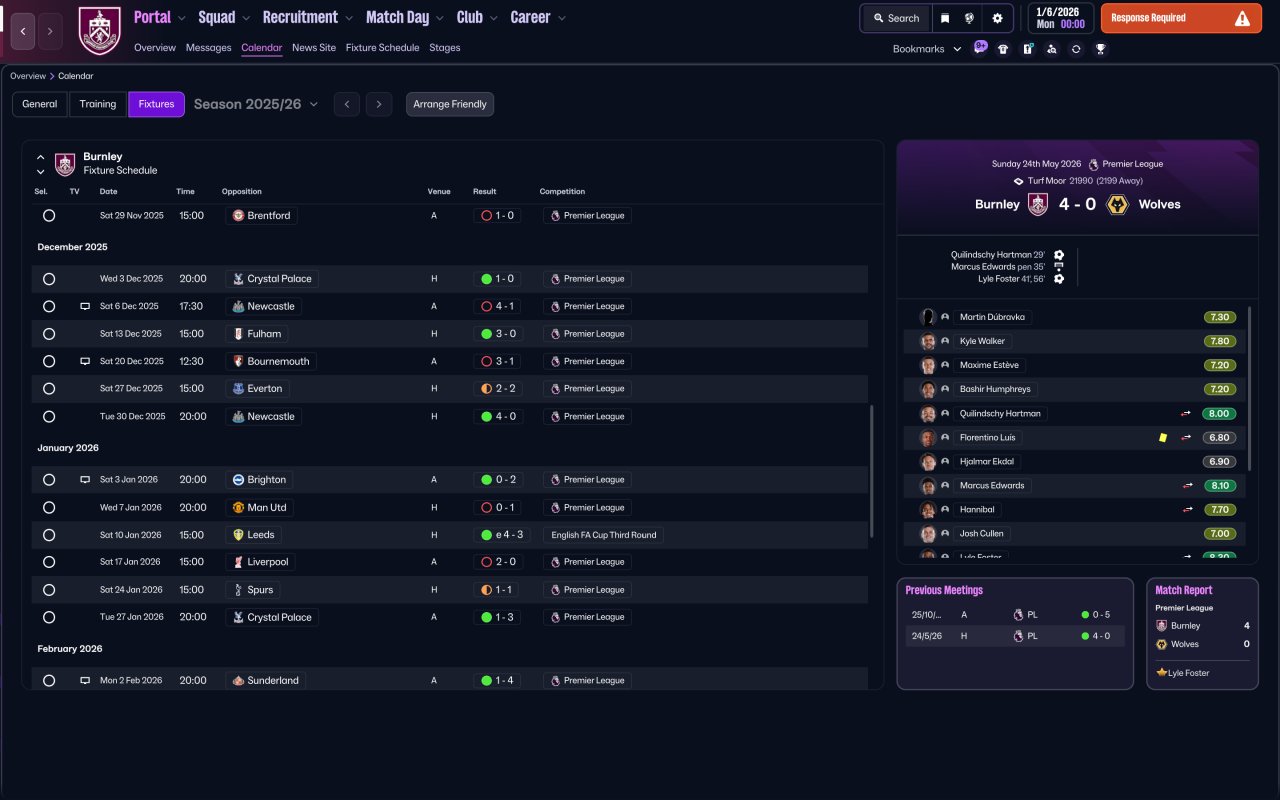Click the Burnley crest in Fixture Schedule header
Viewport: 1280px width, 800px height.
[x=65, y=164]
